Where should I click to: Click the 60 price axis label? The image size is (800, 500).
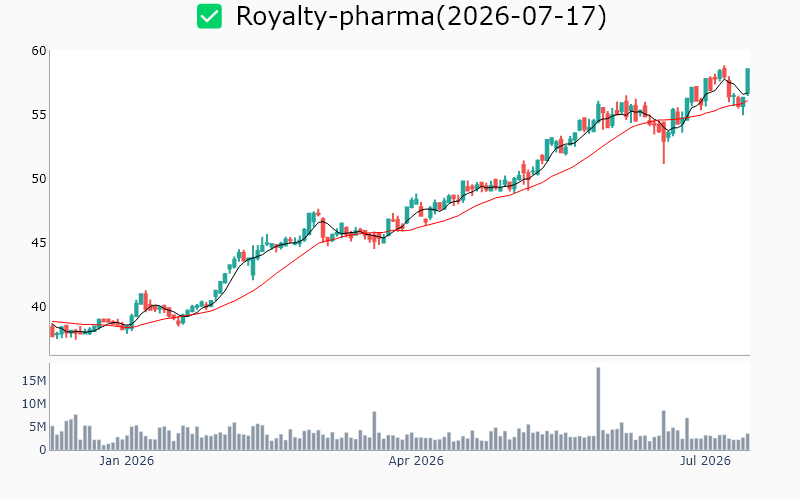pos(39,51)
